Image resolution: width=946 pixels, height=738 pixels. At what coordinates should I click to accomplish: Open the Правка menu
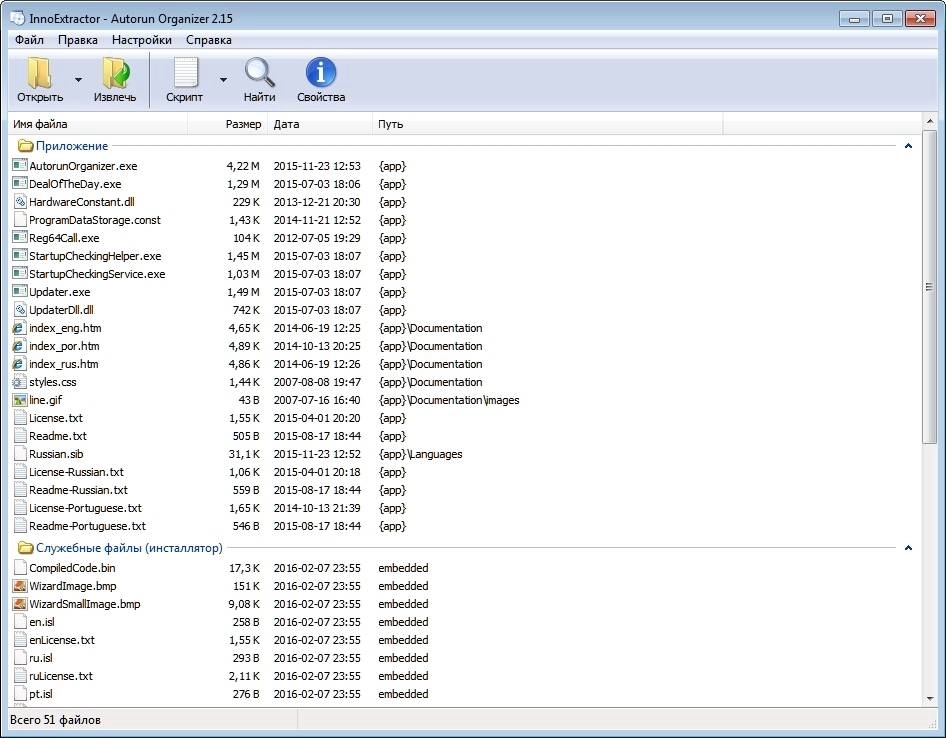pos(77,40)
